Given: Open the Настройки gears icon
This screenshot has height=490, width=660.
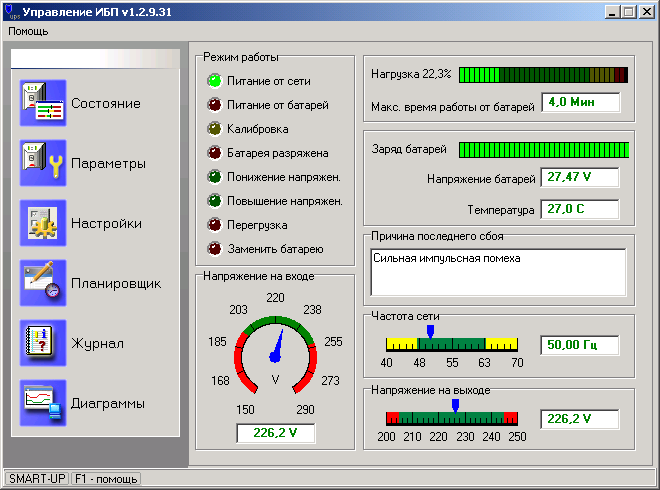Looking at the screenshot, I should 43,224.
